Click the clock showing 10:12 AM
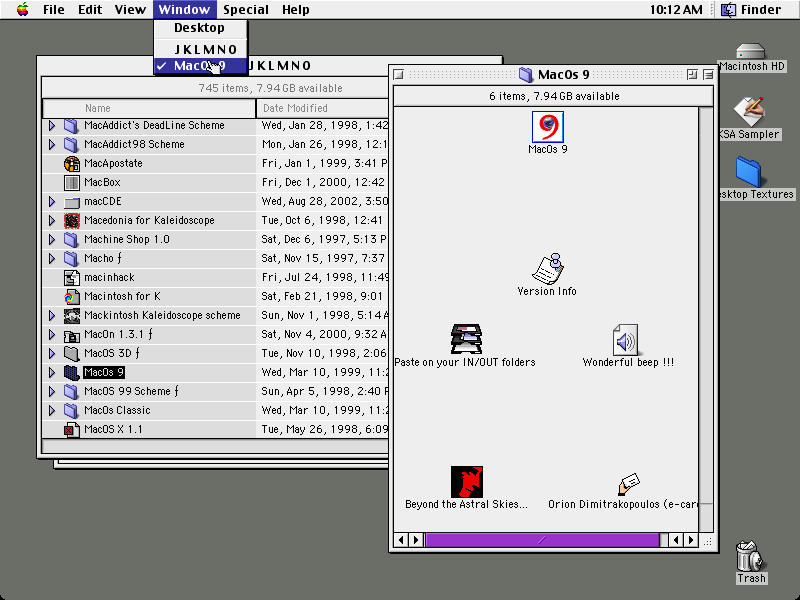800x600 pixels. (x=676, y=10)
